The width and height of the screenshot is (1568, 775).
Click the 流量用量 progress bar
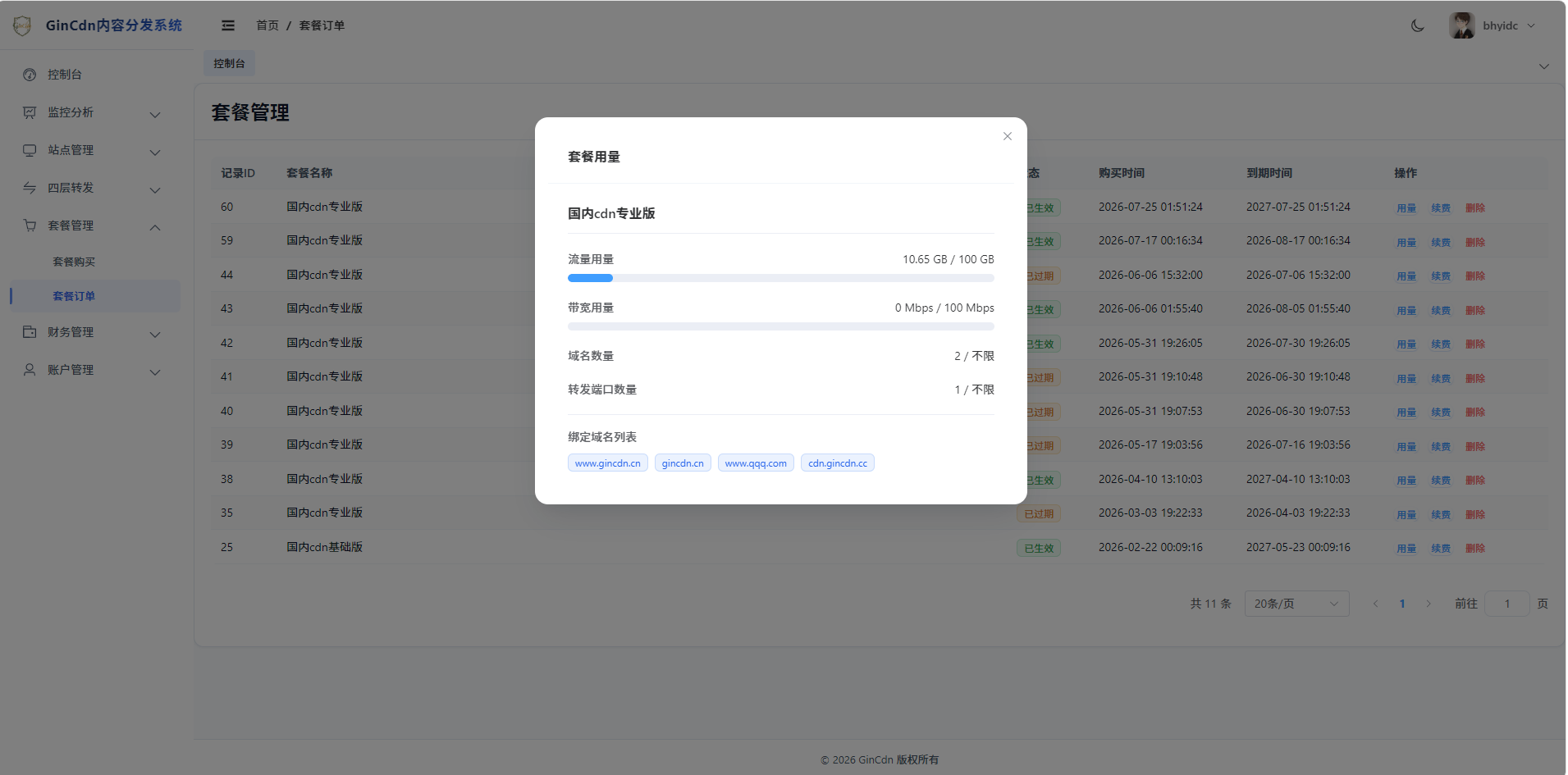click(x=780, y=278)
